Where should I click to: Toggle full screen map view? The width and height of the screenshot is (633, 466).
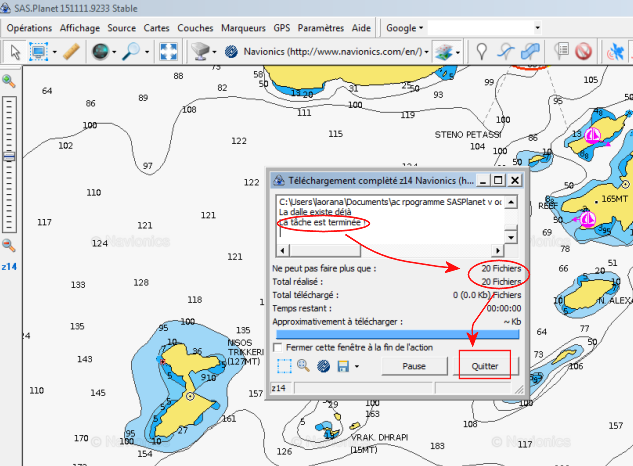(168, 52)
